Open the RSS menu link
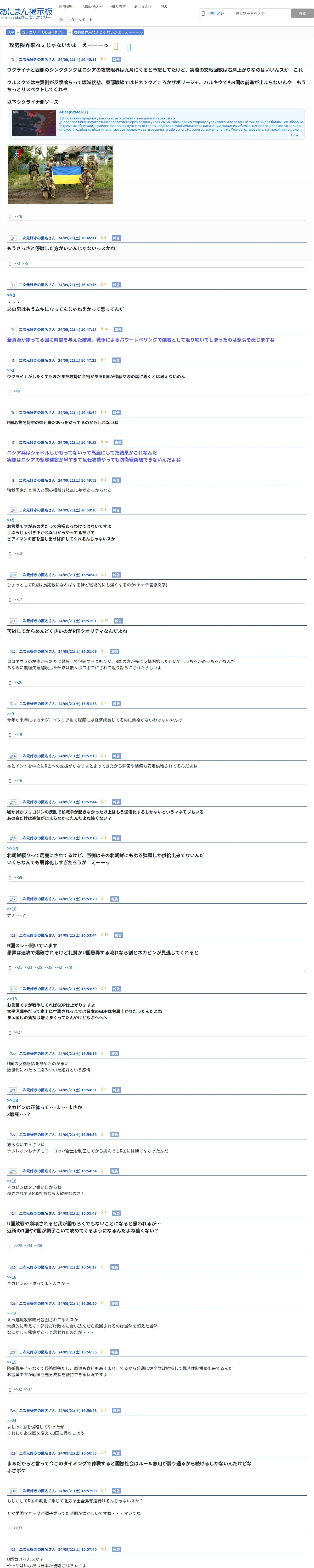The image size is (314, 1568). pos(163,7)
